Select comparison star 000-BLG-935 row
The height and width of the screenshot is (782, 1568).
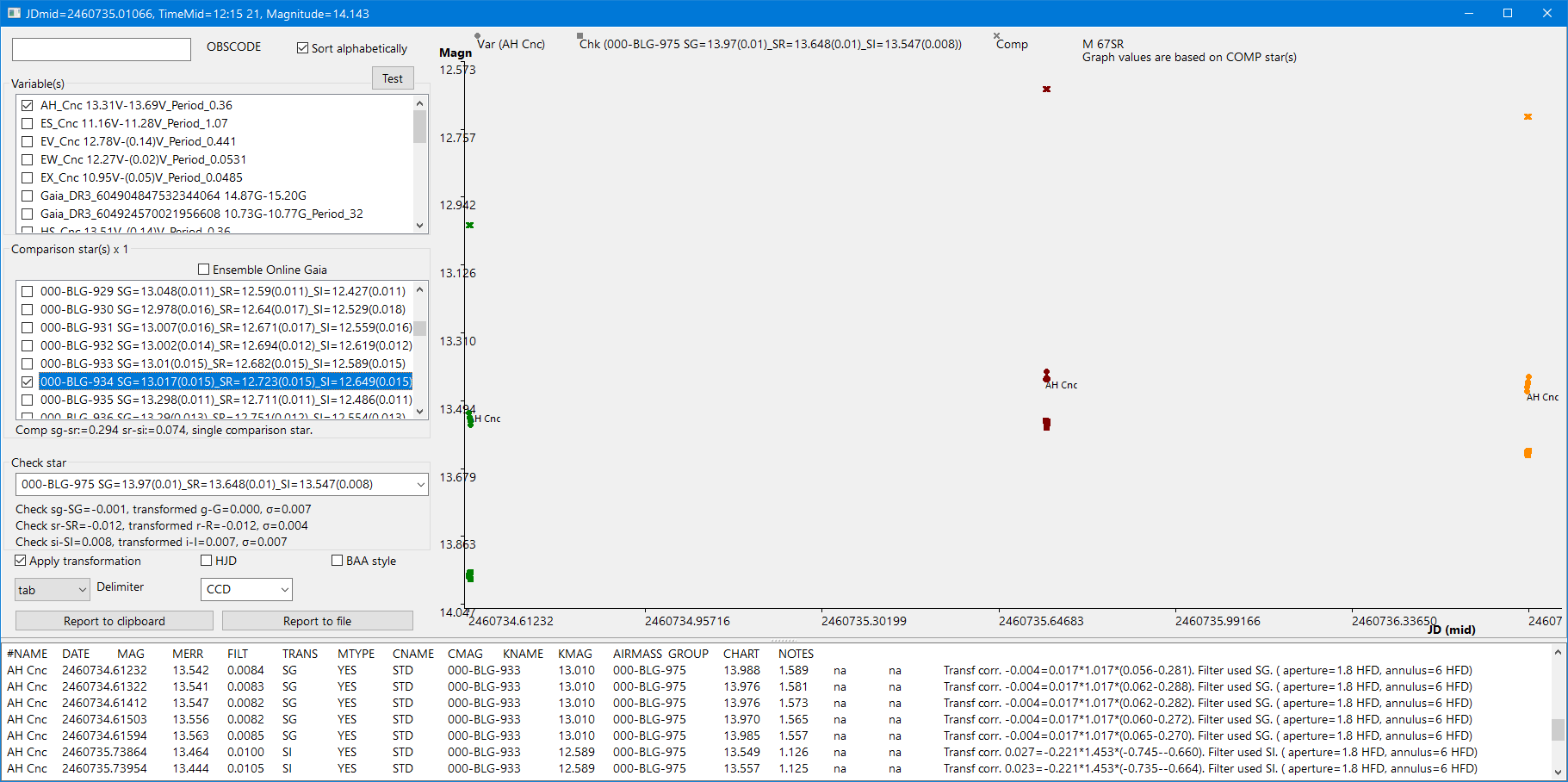pyautogui.click(x=226, y=400)
